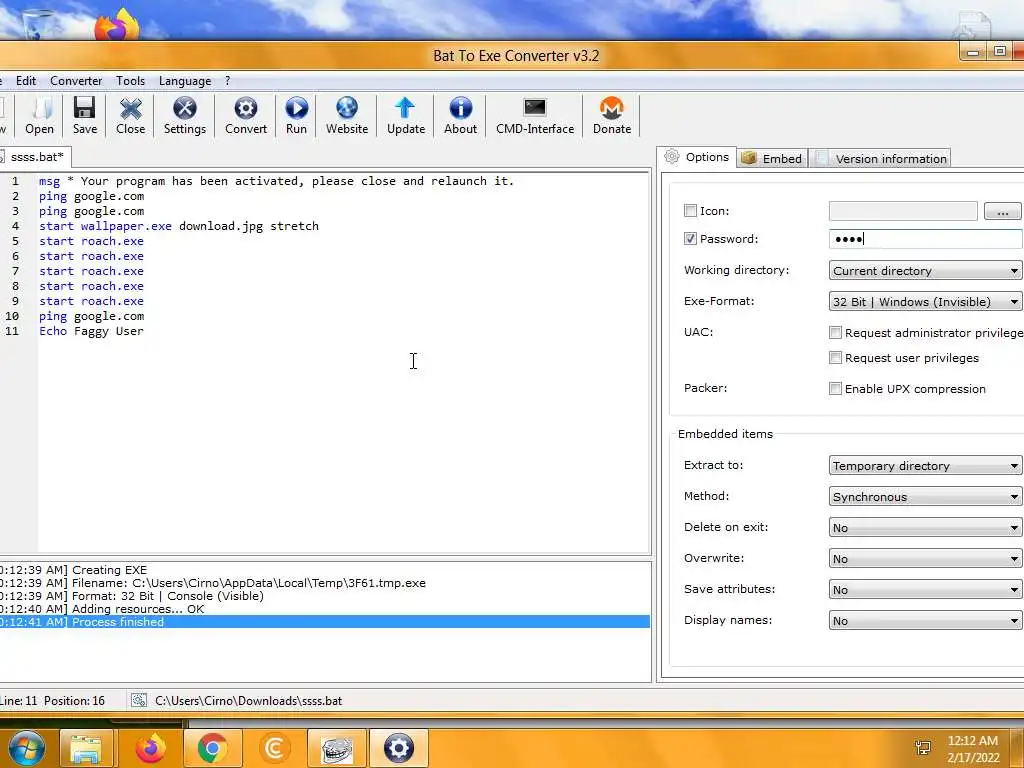Click the network tray icon
Image resolution: width=1024 pixels, height=768 pixels.
click(x=923, y=748)
